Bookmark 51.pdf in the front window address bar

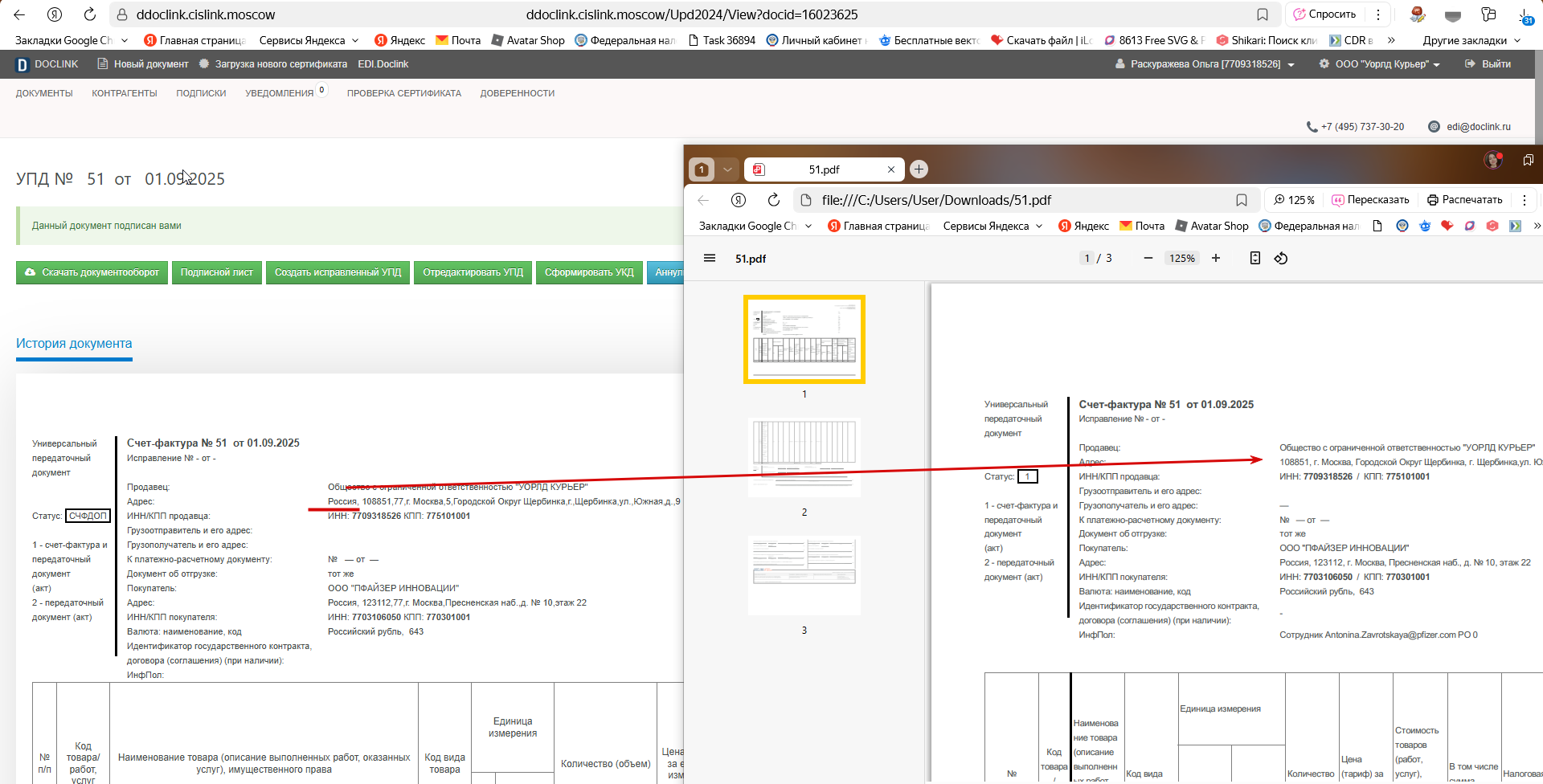click(x=1242, y=200)
